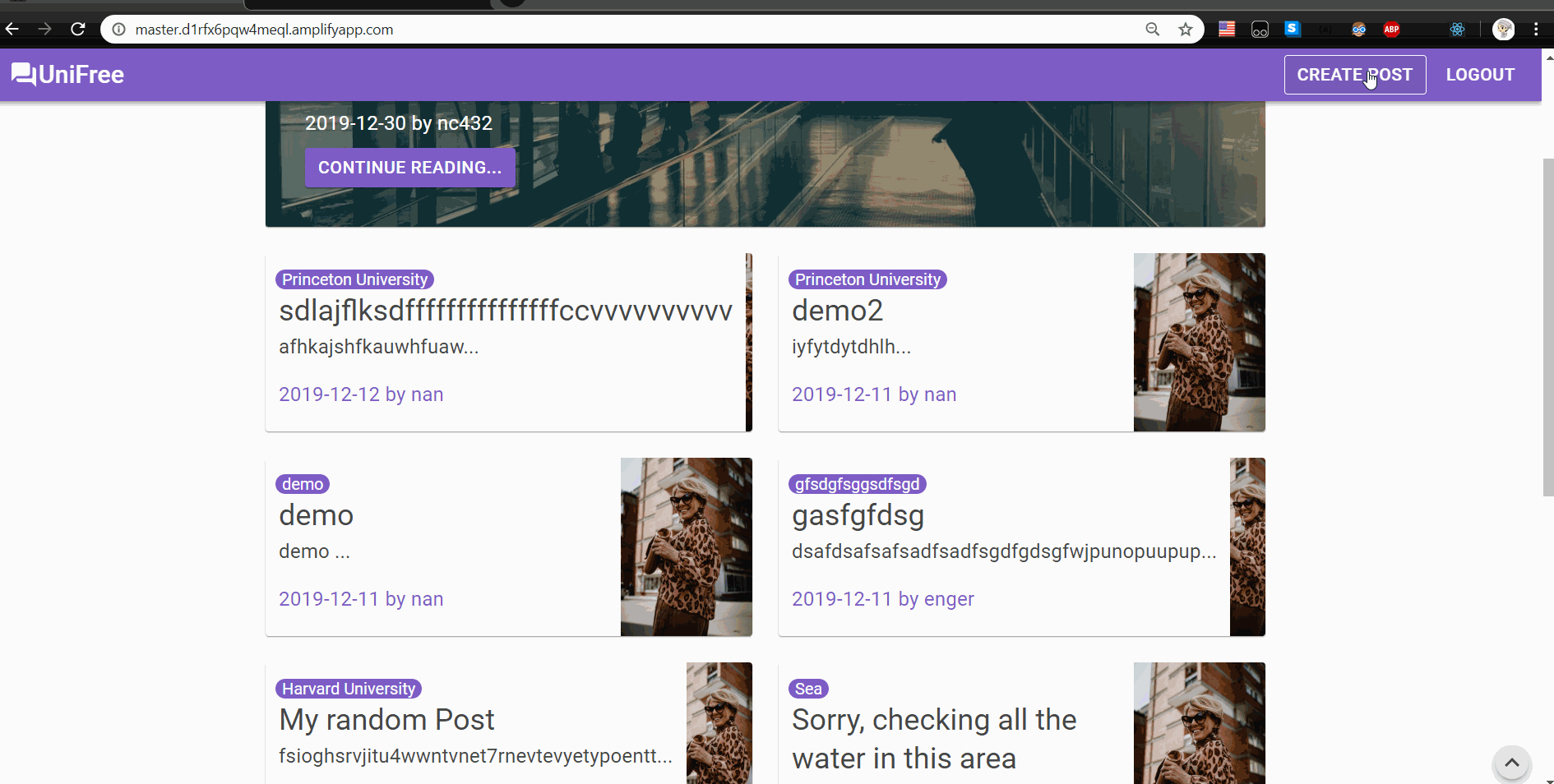Click date on demo2 card
Viewport: 1554px width, 784px height.
(874, 394)
